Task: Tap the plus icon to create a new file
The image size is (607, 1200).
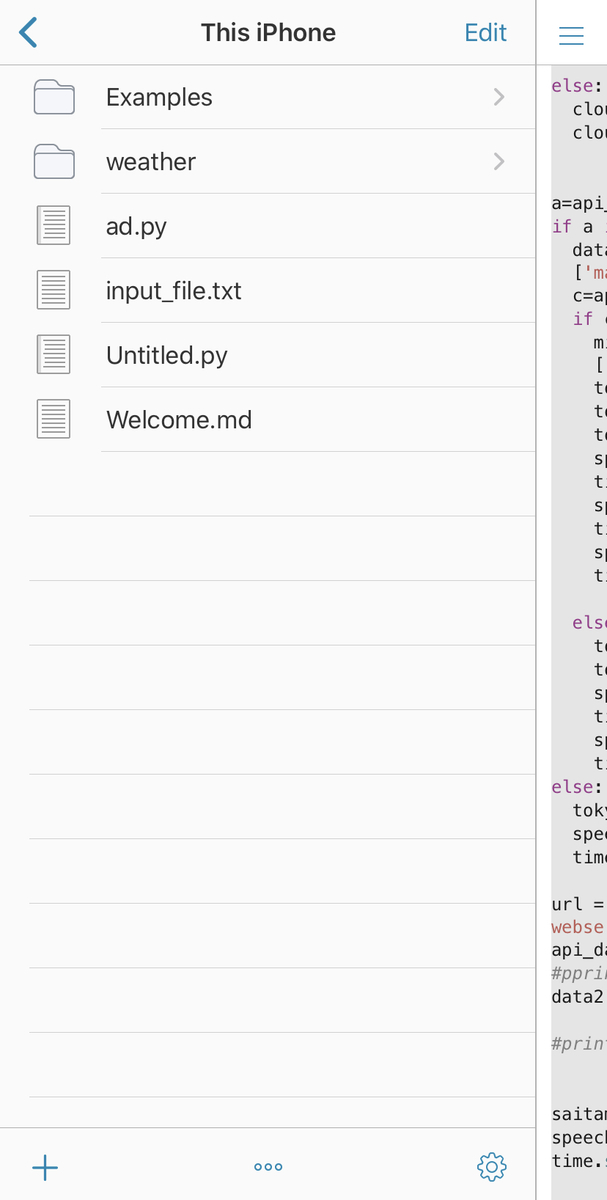Action: click(x=44, y=1167)
